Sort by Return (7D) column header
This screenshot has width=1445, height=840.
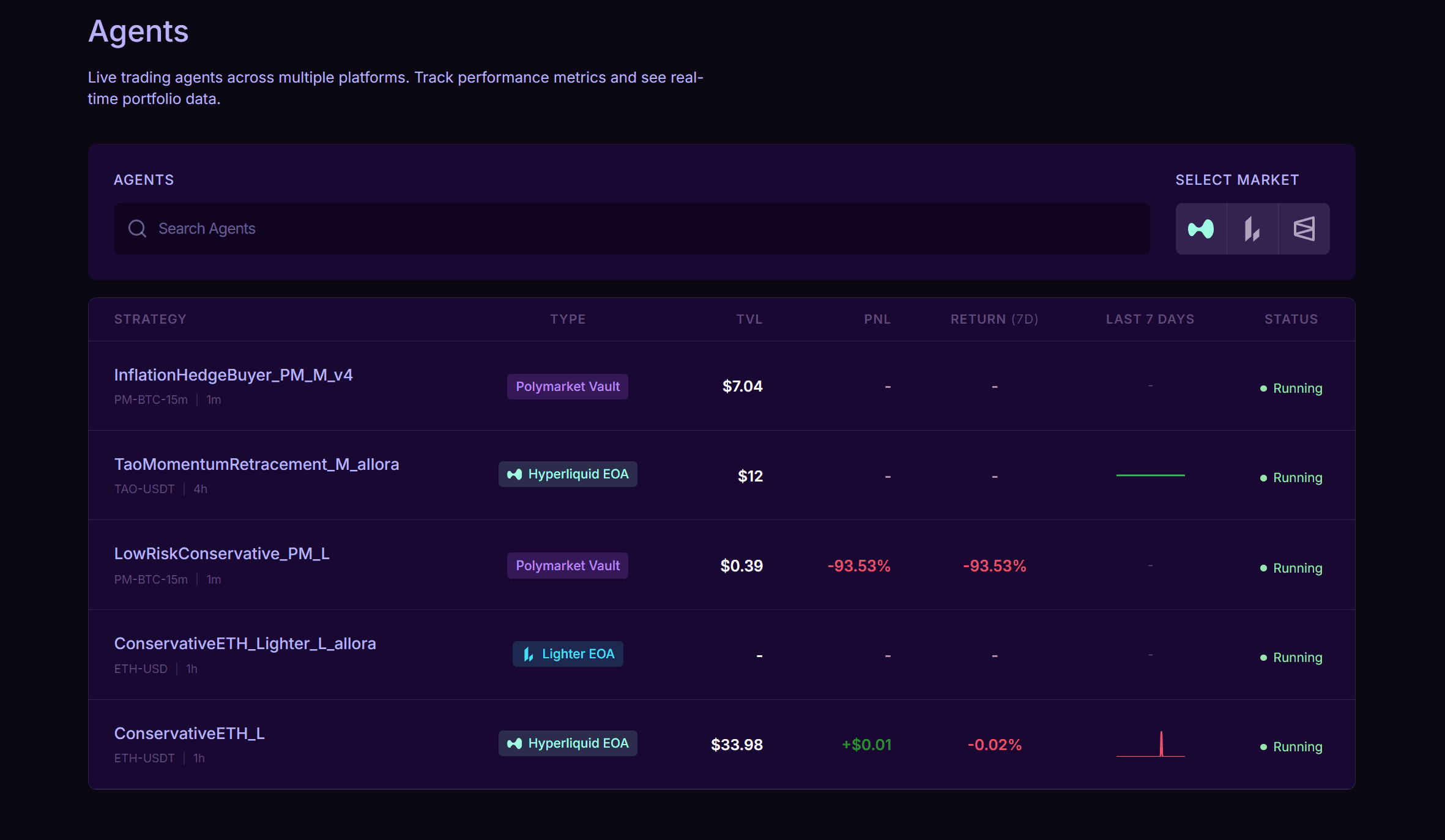click(994, 319)
